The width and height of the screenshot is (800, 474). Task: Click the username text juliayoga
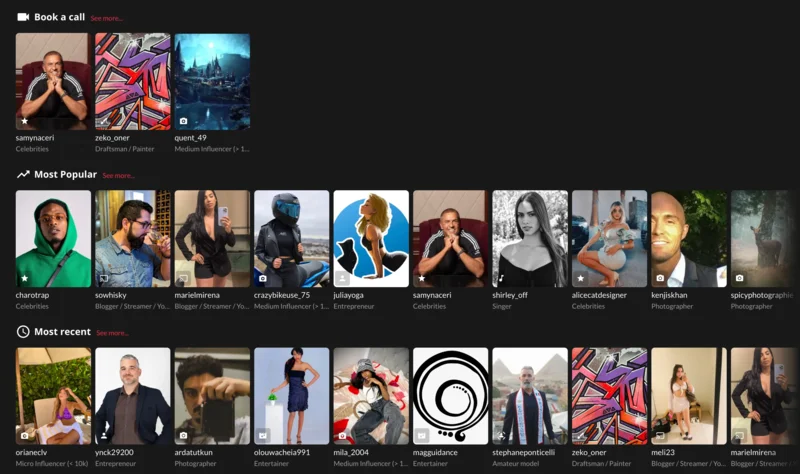(x=348, y=295)
